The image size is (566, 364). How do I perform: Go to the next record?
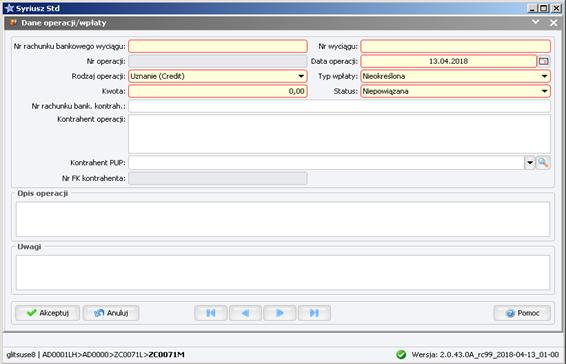click(x=280, y=313)
